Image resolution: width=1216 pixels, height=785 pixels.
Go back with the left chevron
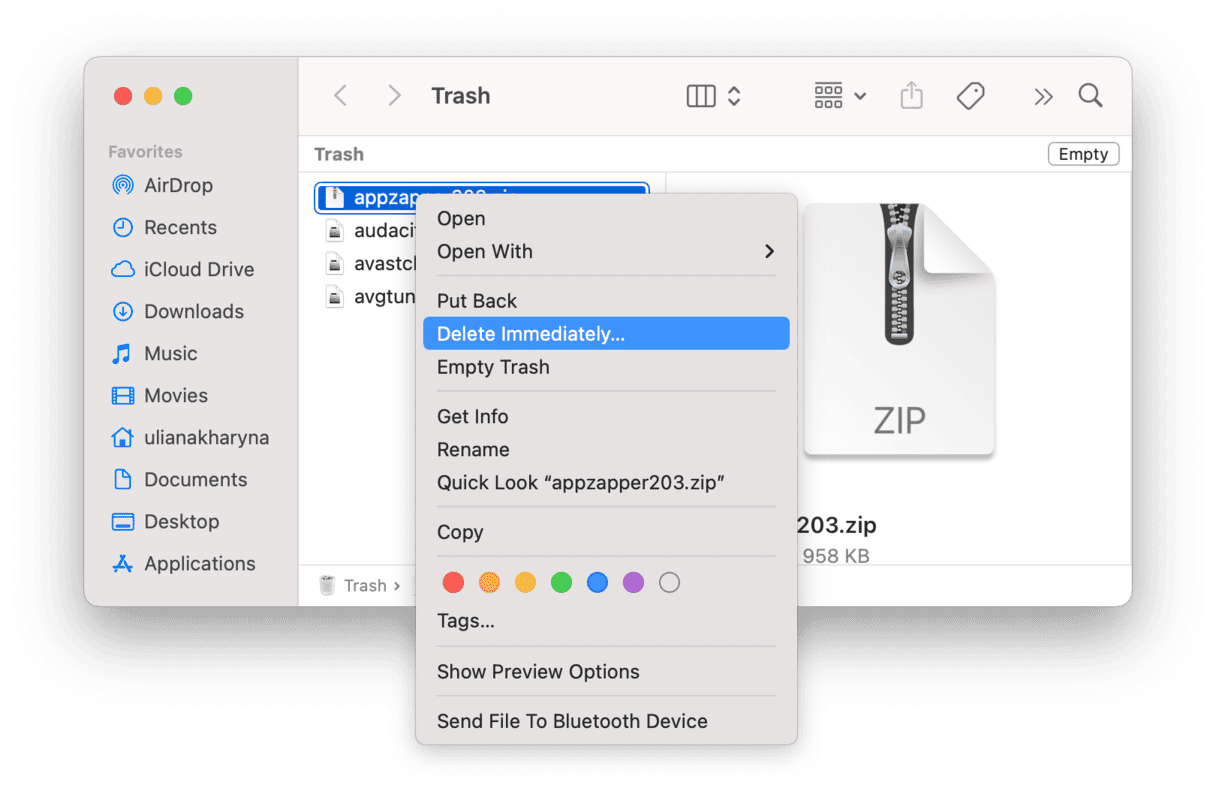pyautogui.click(x=341, y=96)
